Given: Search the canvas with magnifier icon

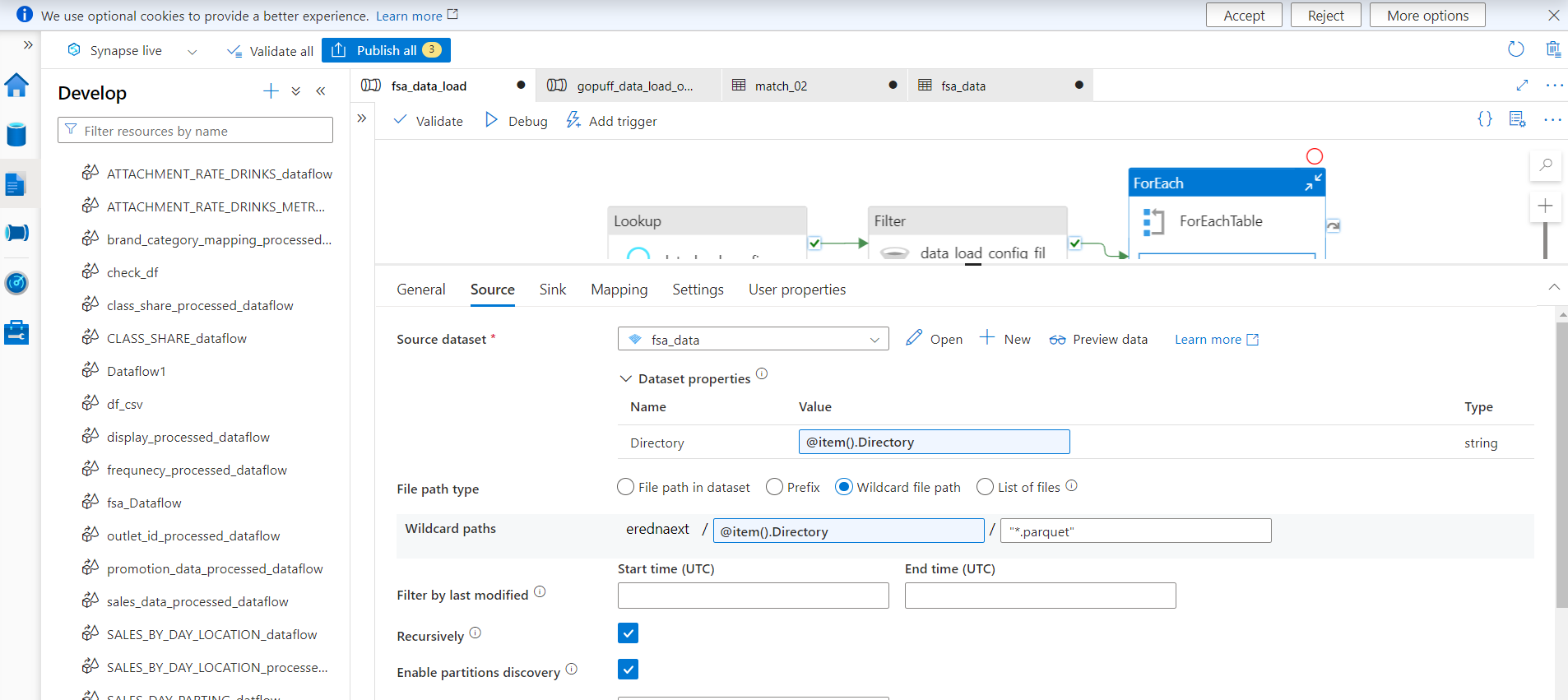Looking at the screenshot, I should [x=1546, y=165].
